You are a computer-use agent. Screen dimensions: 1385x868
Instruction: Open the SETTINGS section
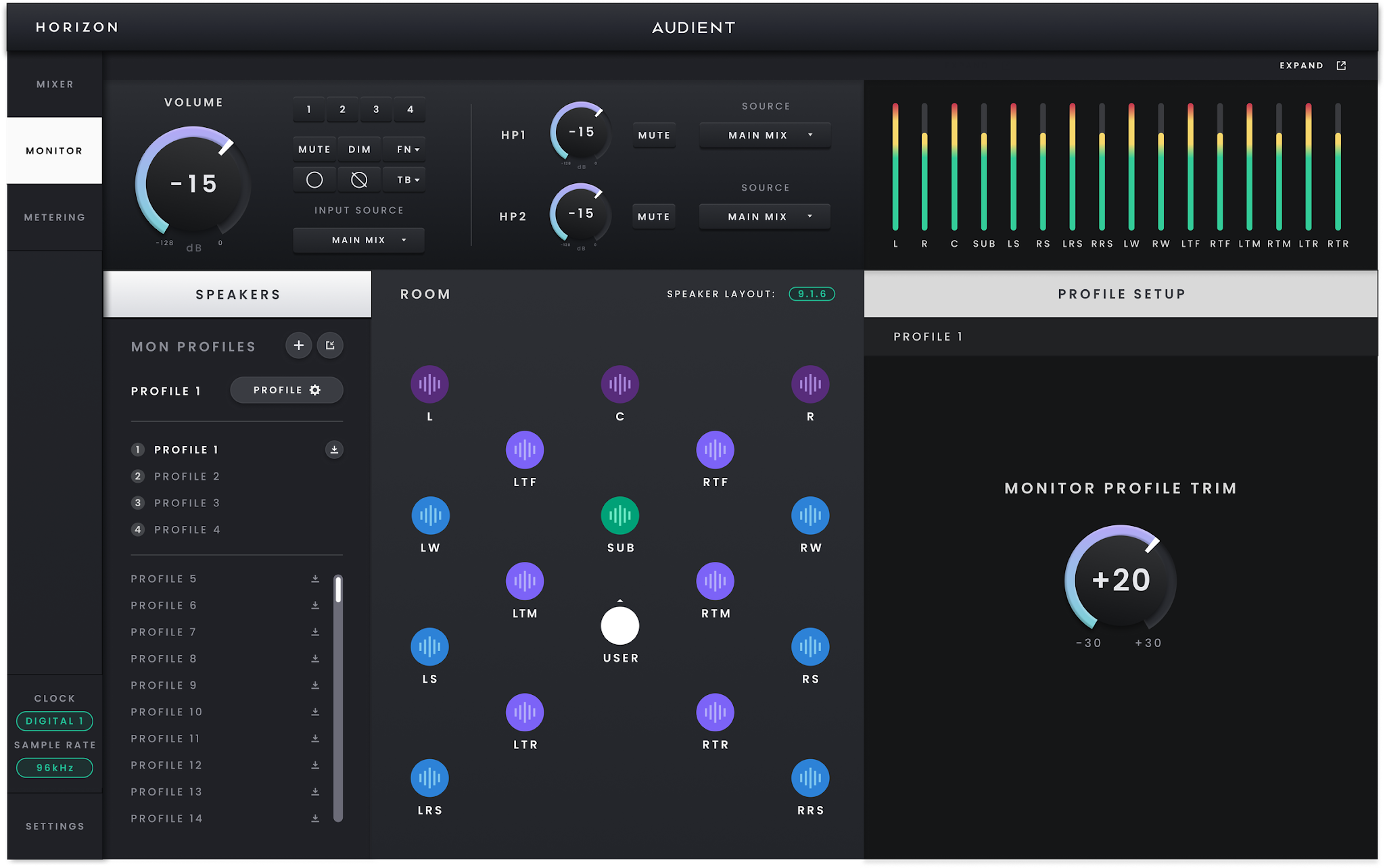[55, 826]
